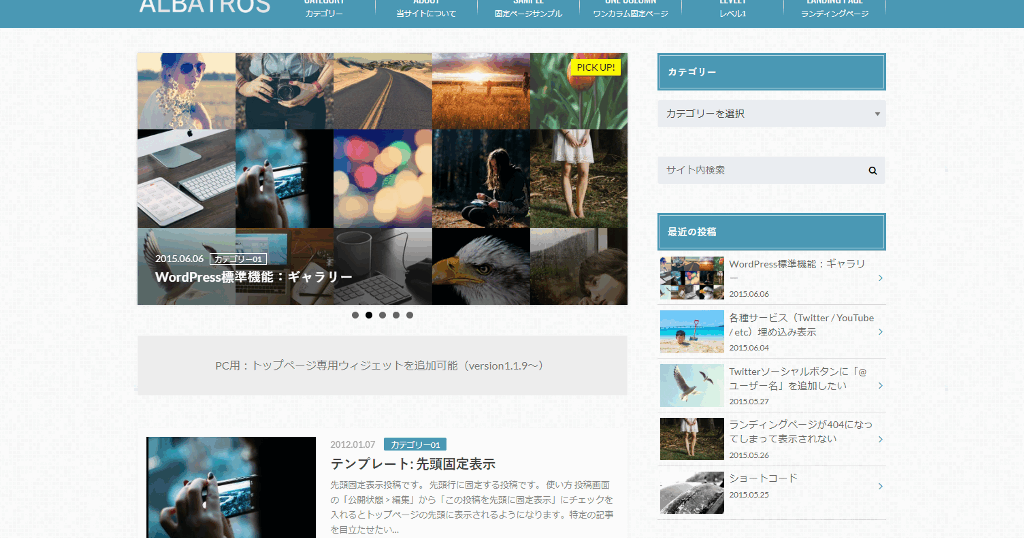Click the カテゴリー sidebar widget heading
The width and height of the screenshot is (1024, 538).
[x=771, y=72]
